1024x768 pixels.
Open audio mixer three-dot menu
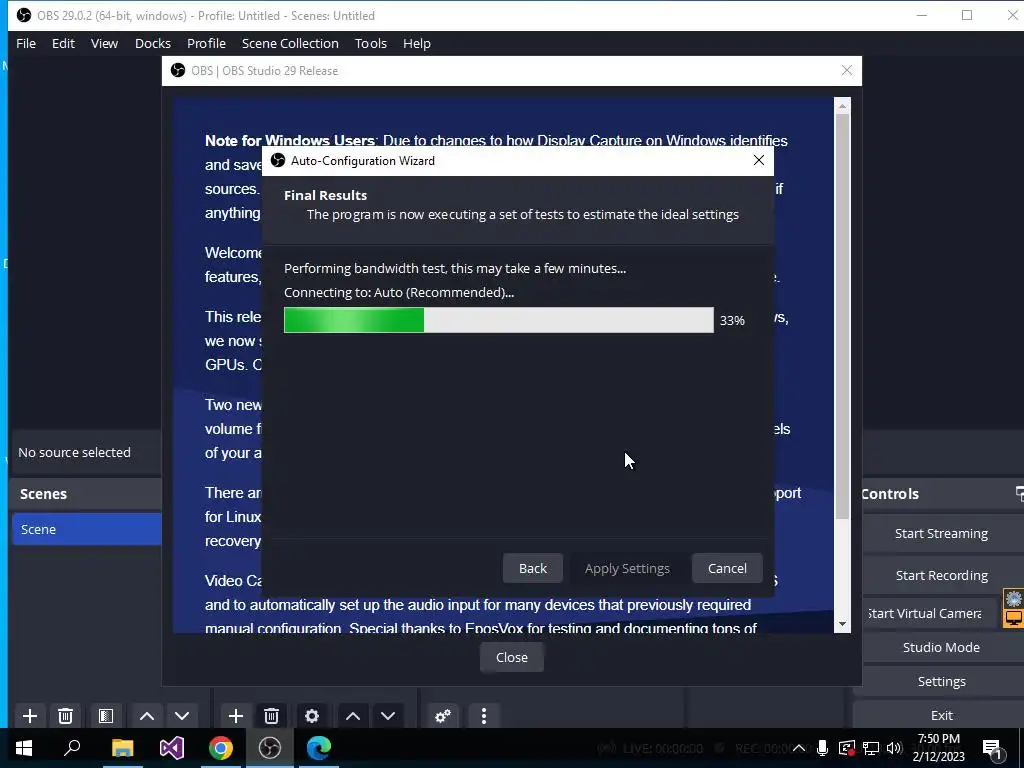[484, 716]
